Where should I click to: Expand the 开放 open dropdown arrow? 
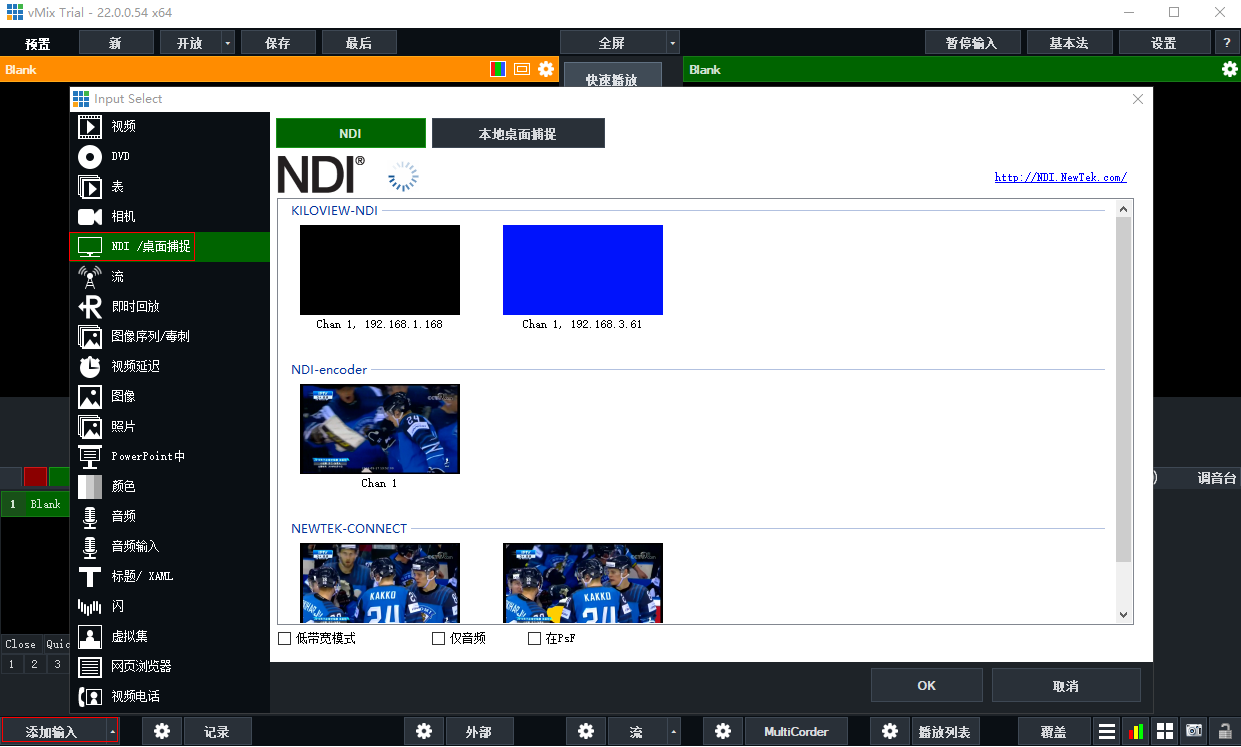coord(228,43)
